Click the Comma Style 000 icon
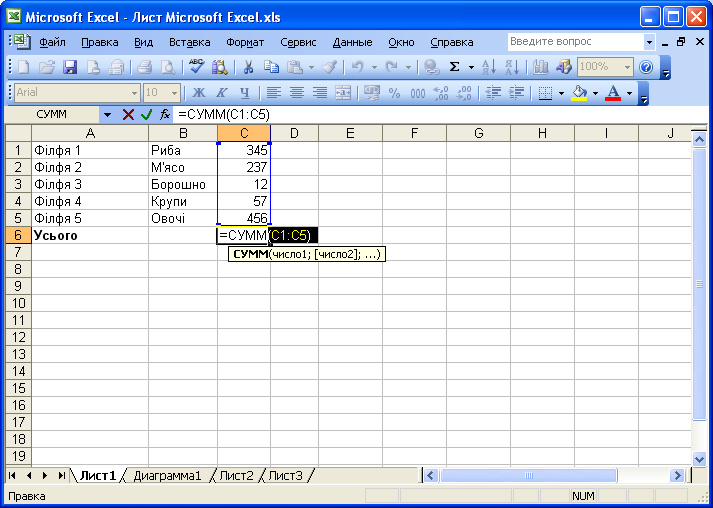 click(x=417, y=94)
